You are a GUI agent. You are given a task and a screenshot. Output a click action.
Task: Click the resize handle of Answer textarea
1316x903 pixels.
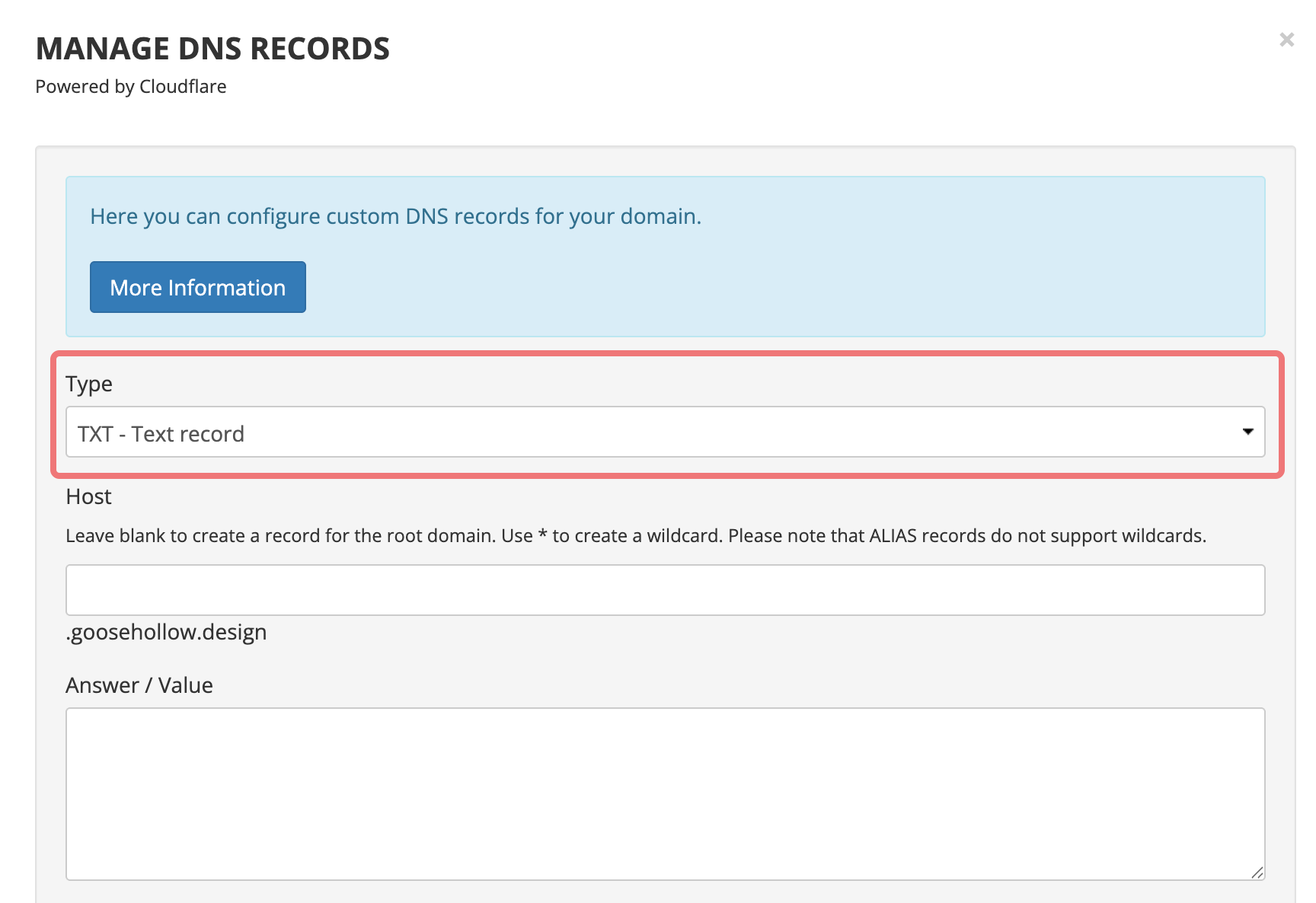[1257, 873]
